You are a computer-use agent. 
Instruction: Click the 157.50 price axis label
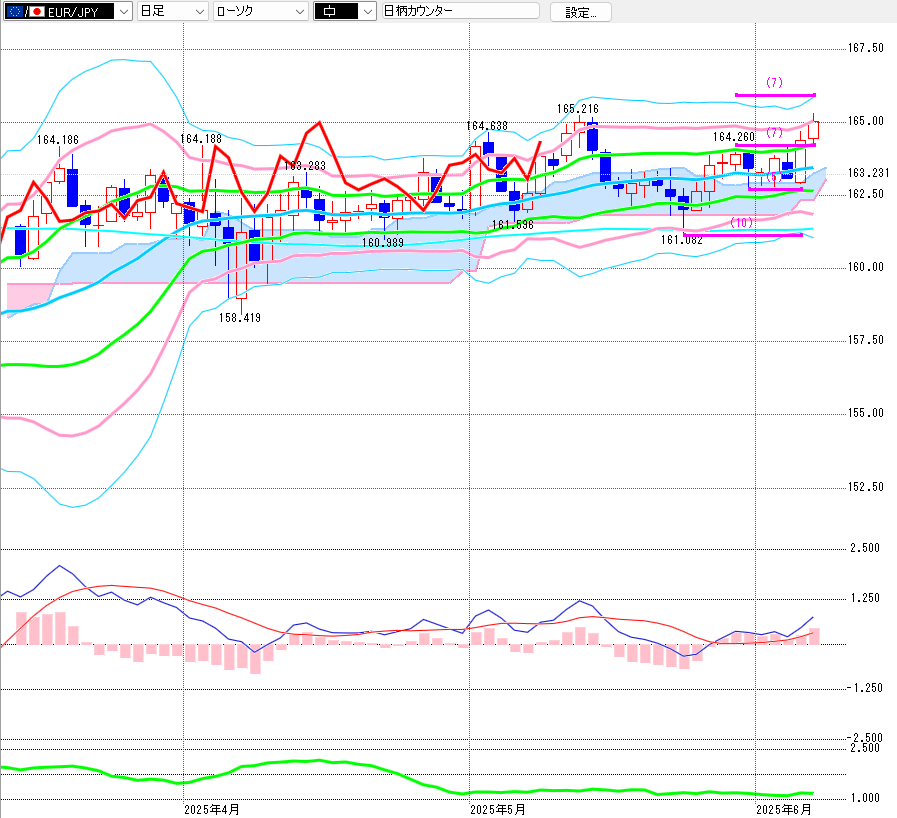tap(866, 340)
